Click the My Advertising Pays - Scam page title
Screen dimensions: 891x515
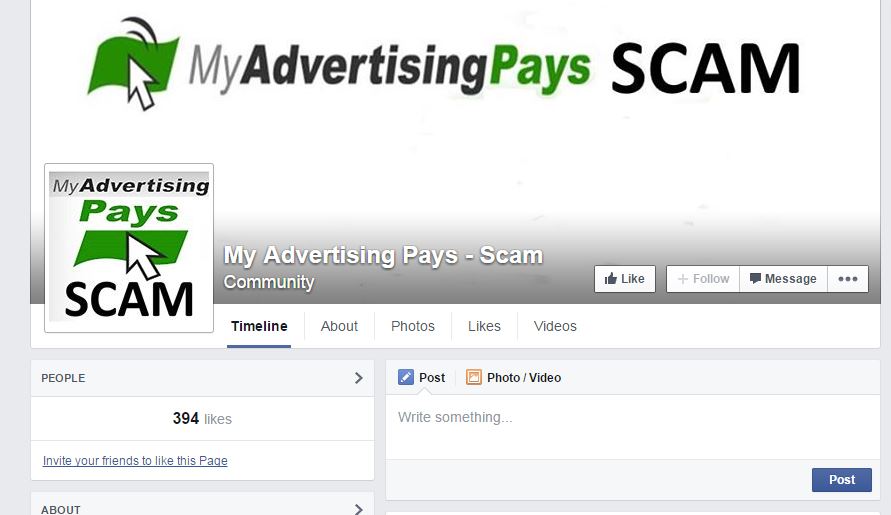pyautogui.click(x=384, y=255)
